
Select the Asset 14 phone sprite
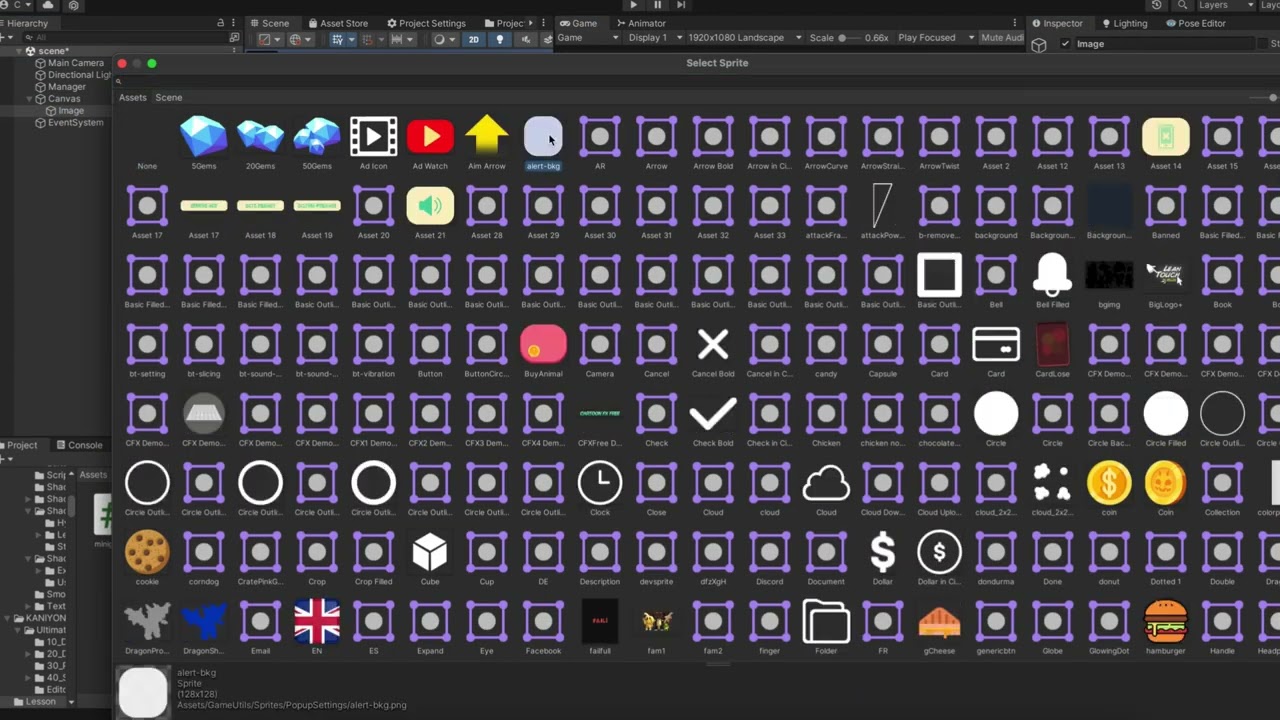(x=1166, y=136)
